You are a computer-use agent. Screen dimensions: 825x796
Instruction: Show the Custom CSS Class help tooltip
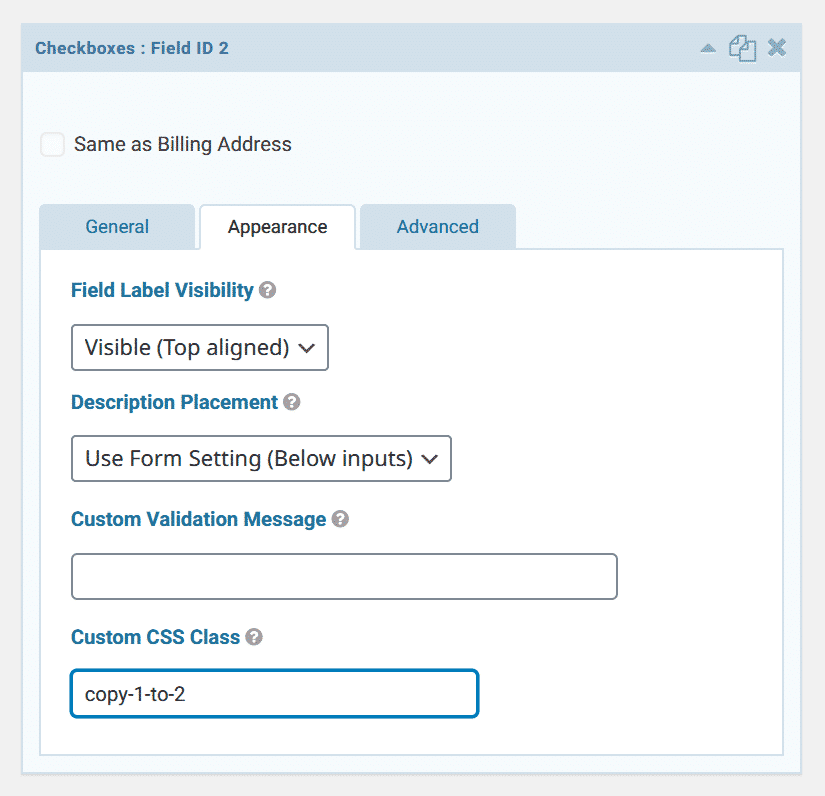[x=254, y=637]
